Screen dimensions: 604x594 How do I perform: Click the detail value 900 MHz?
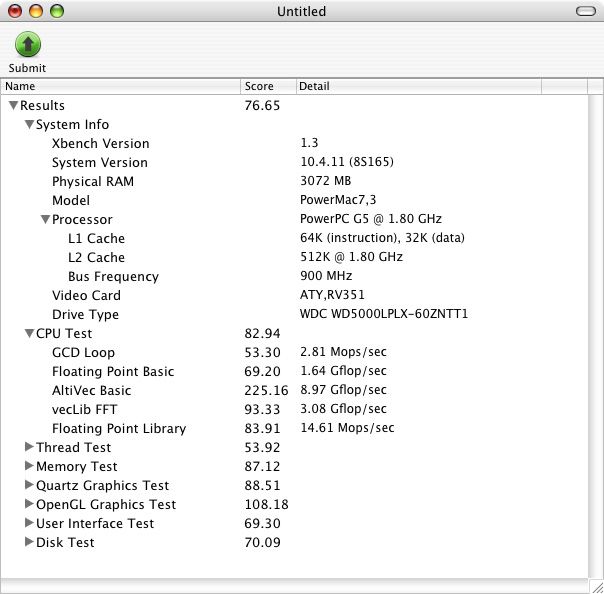[x=326, y=276]
